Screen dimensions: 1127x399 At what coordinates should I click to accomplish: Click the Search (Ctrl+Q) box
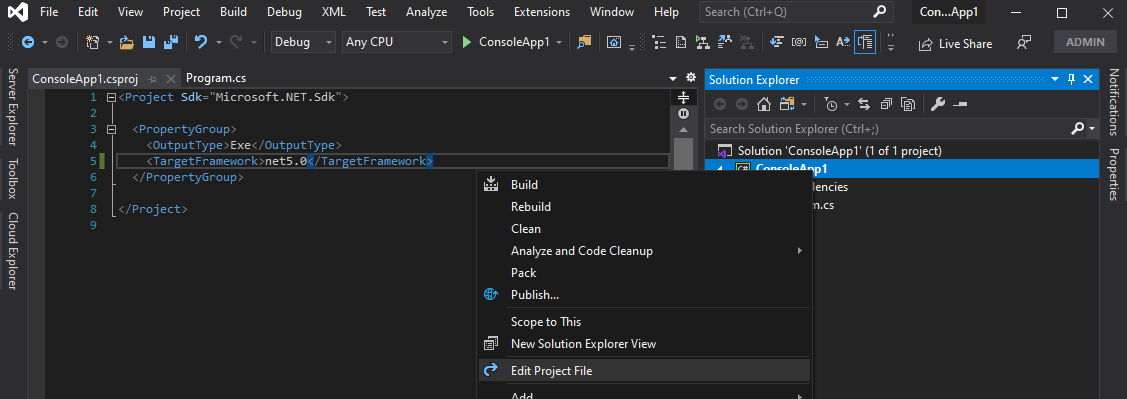tap(796, 12)
